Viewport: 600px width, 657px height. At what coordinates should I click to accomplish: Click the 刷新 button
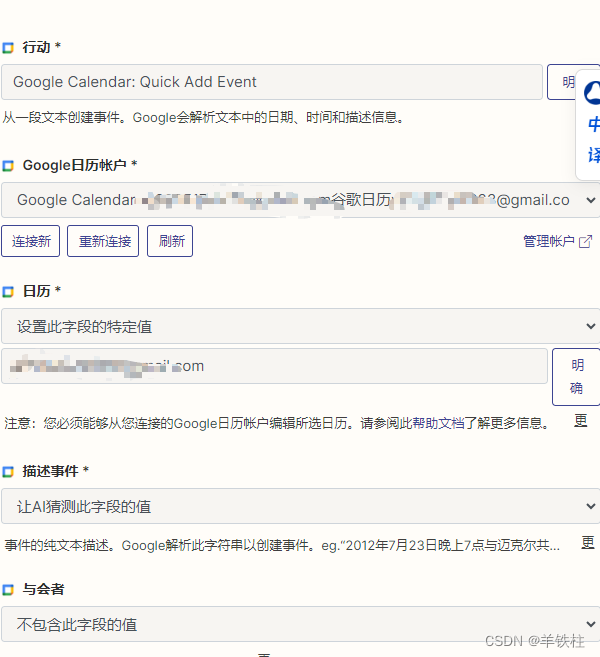tap(170, 241)
